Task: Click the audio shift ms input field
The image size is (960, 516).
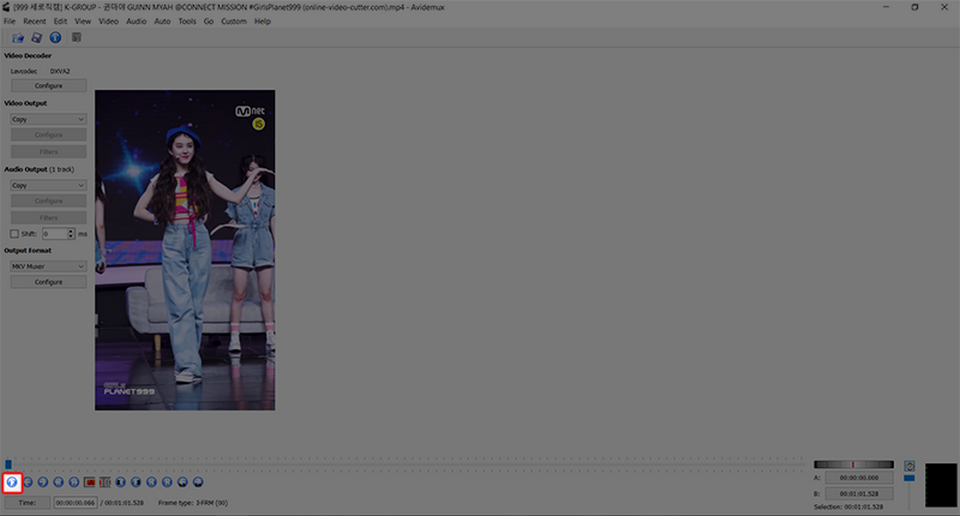Action: coord(55,234)
